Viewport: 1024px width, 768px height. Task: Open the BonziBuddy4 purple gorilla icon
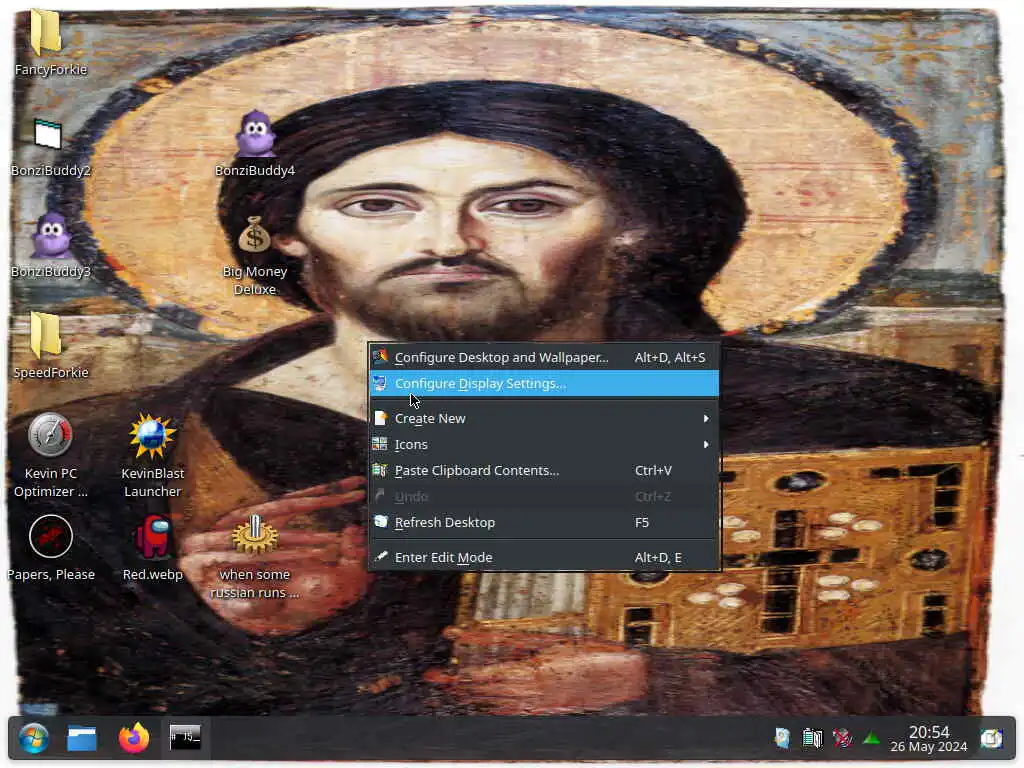pyautogui.click(x=255, y=144)
